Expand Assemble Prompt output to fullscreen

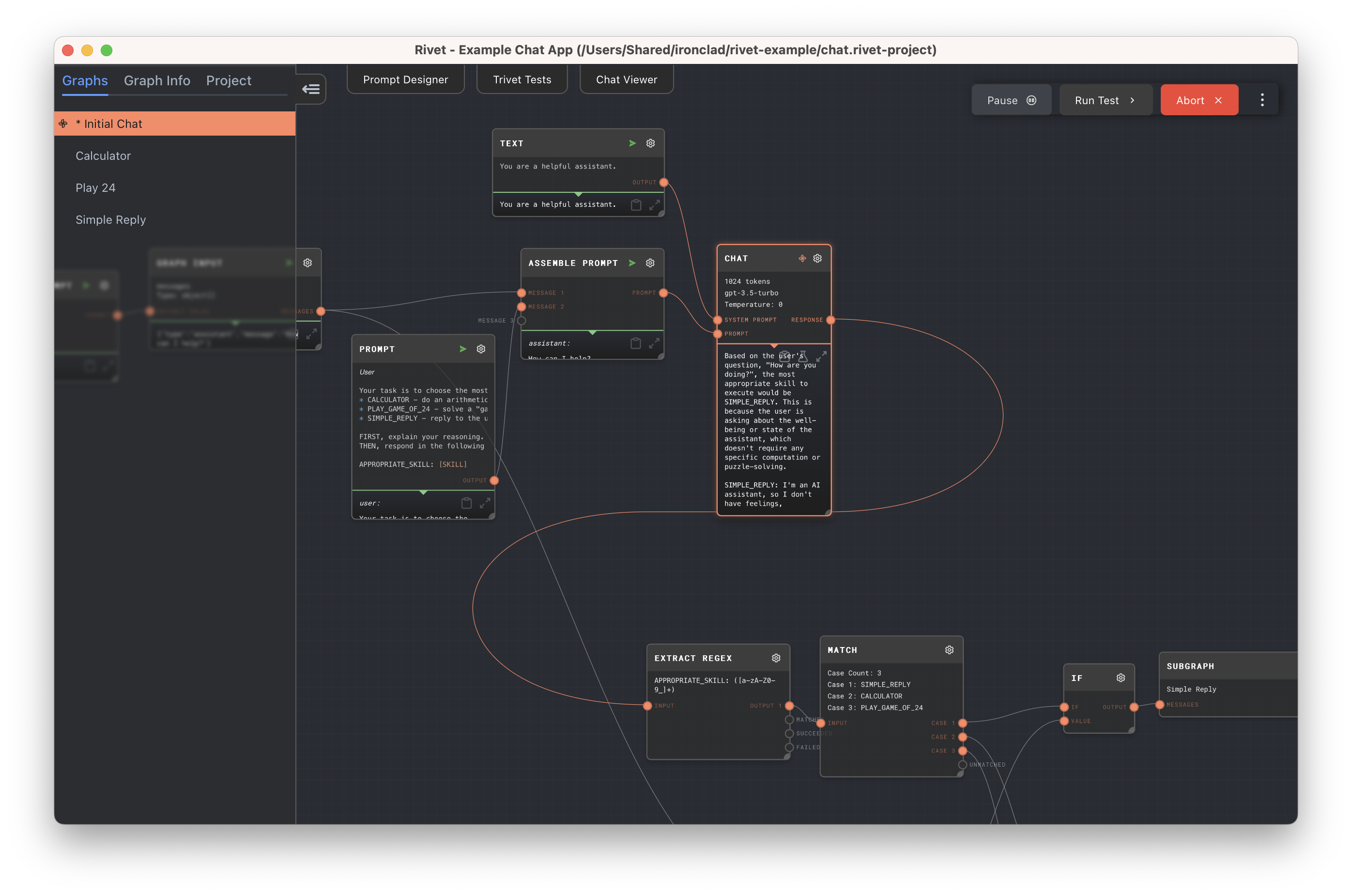pos(654,343)
